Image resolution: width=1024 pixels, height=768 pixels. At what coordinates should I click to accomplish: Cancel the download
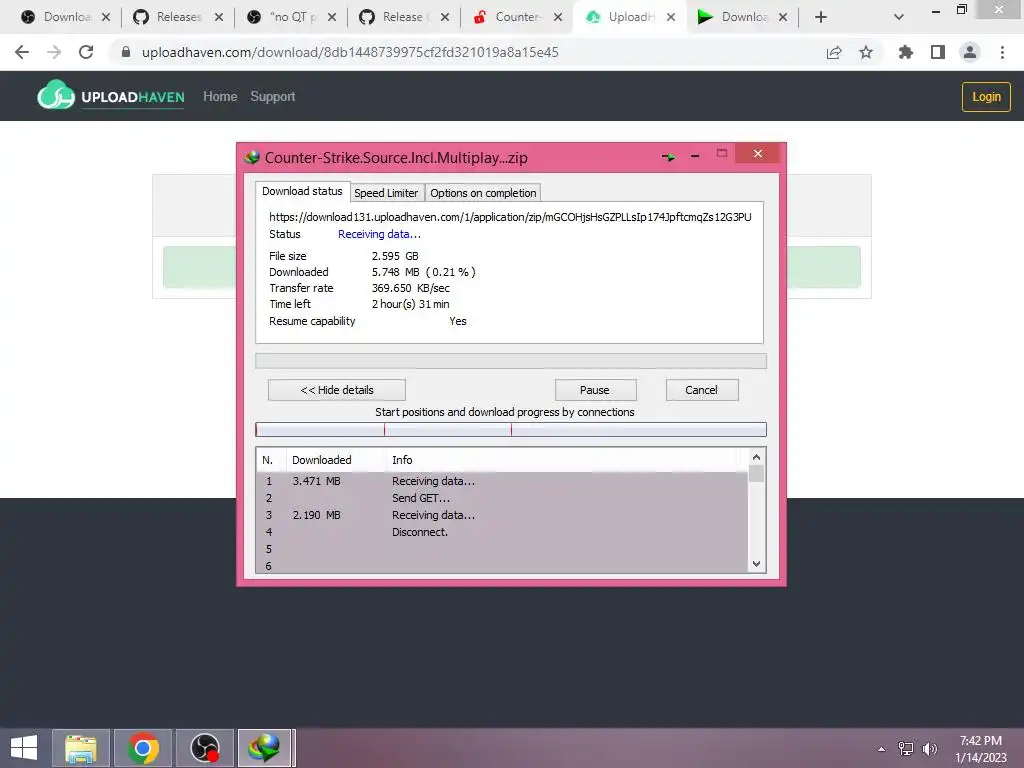(702, 390)
